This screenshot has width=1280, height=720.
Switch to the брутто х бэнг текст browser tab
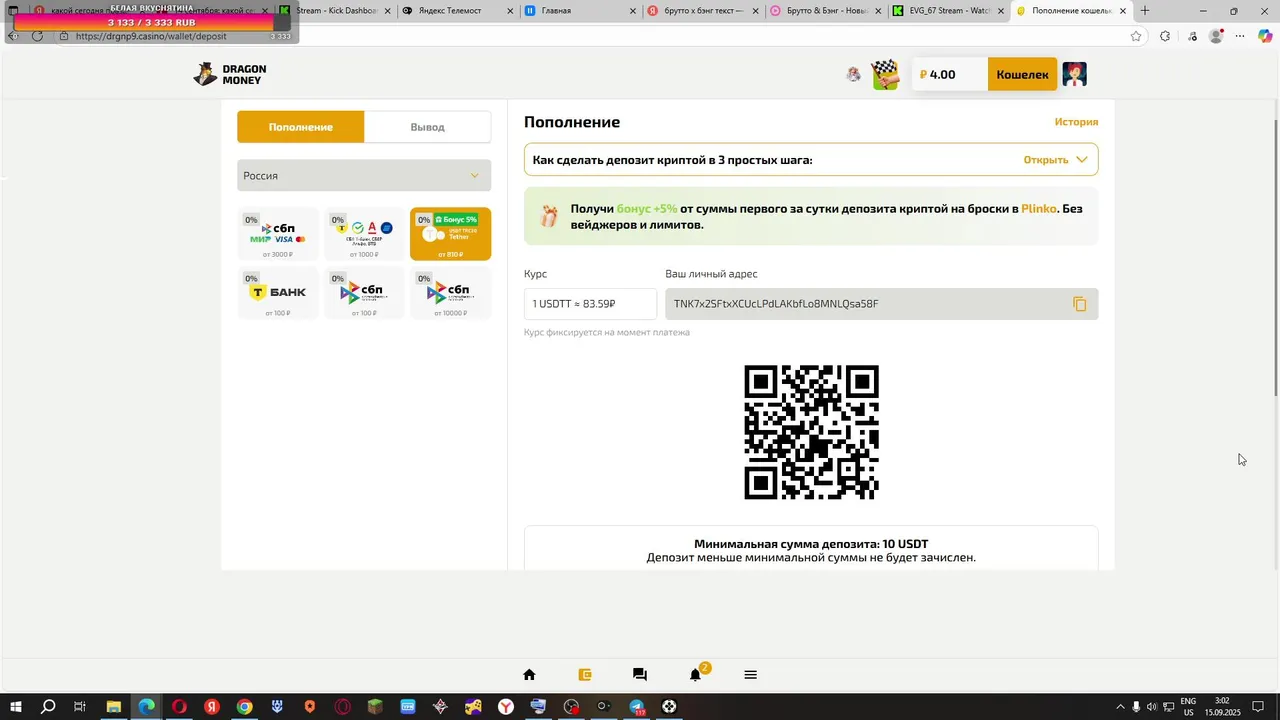pyautogui.click(x=703, y=11)
